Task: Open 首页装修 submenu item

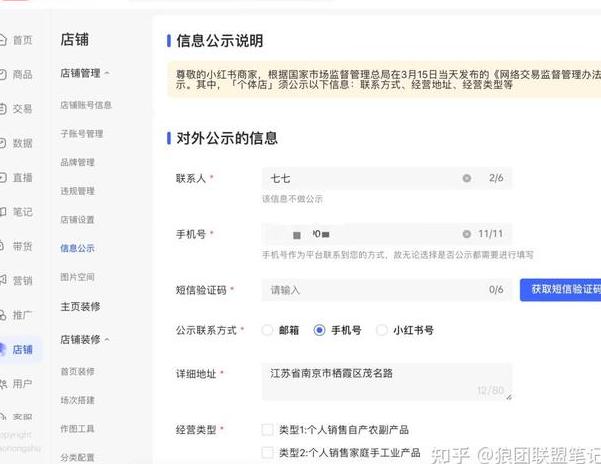Action: click(77, 371)
